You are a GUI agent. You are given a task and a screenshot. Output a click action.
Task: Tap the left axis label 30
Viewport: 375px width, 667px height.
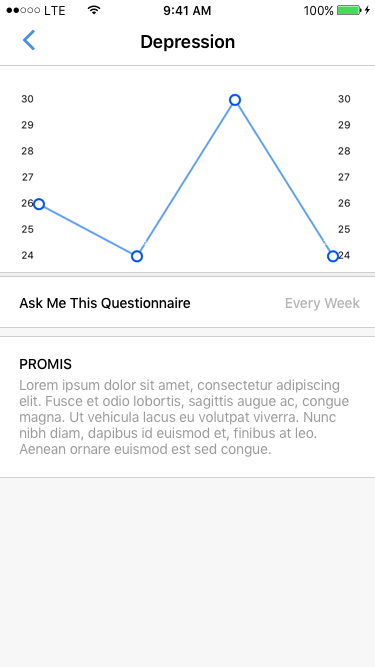tap(28, 99)
